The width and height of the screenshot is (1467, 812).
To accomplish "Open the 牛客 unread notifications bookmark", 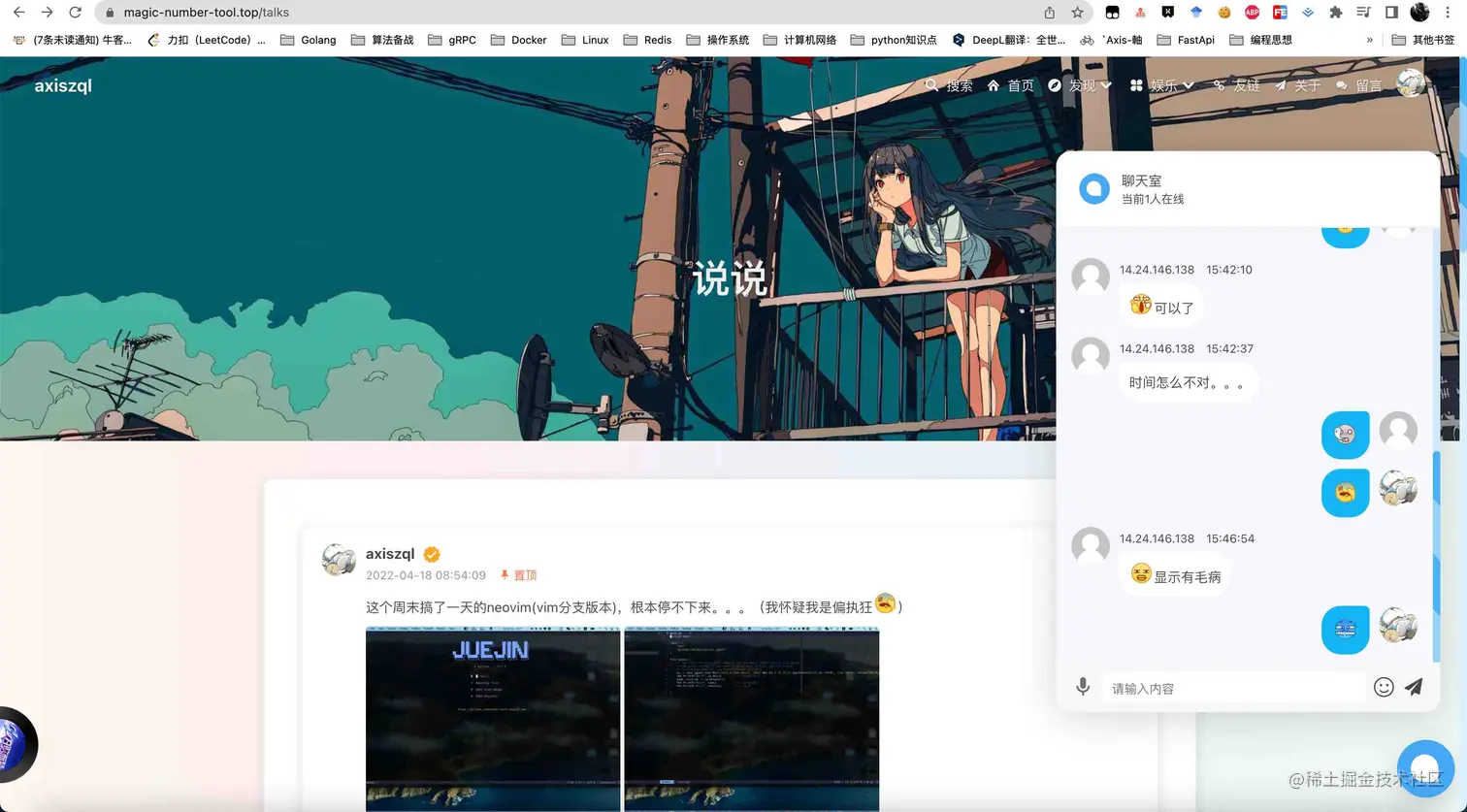I will pos(72,40).
